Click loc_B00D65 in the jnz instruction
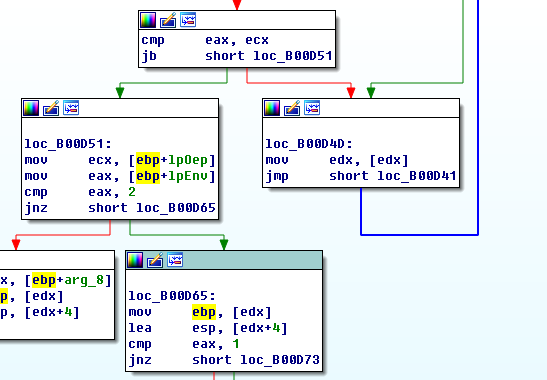The width and height of the screenshot is (547, 380). click(x=176, y=208)
